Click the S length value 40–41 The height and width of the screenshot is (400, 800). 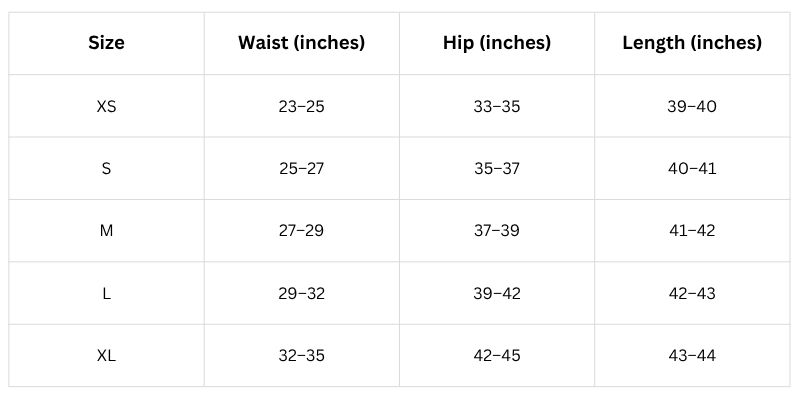(x=692, y=168)
